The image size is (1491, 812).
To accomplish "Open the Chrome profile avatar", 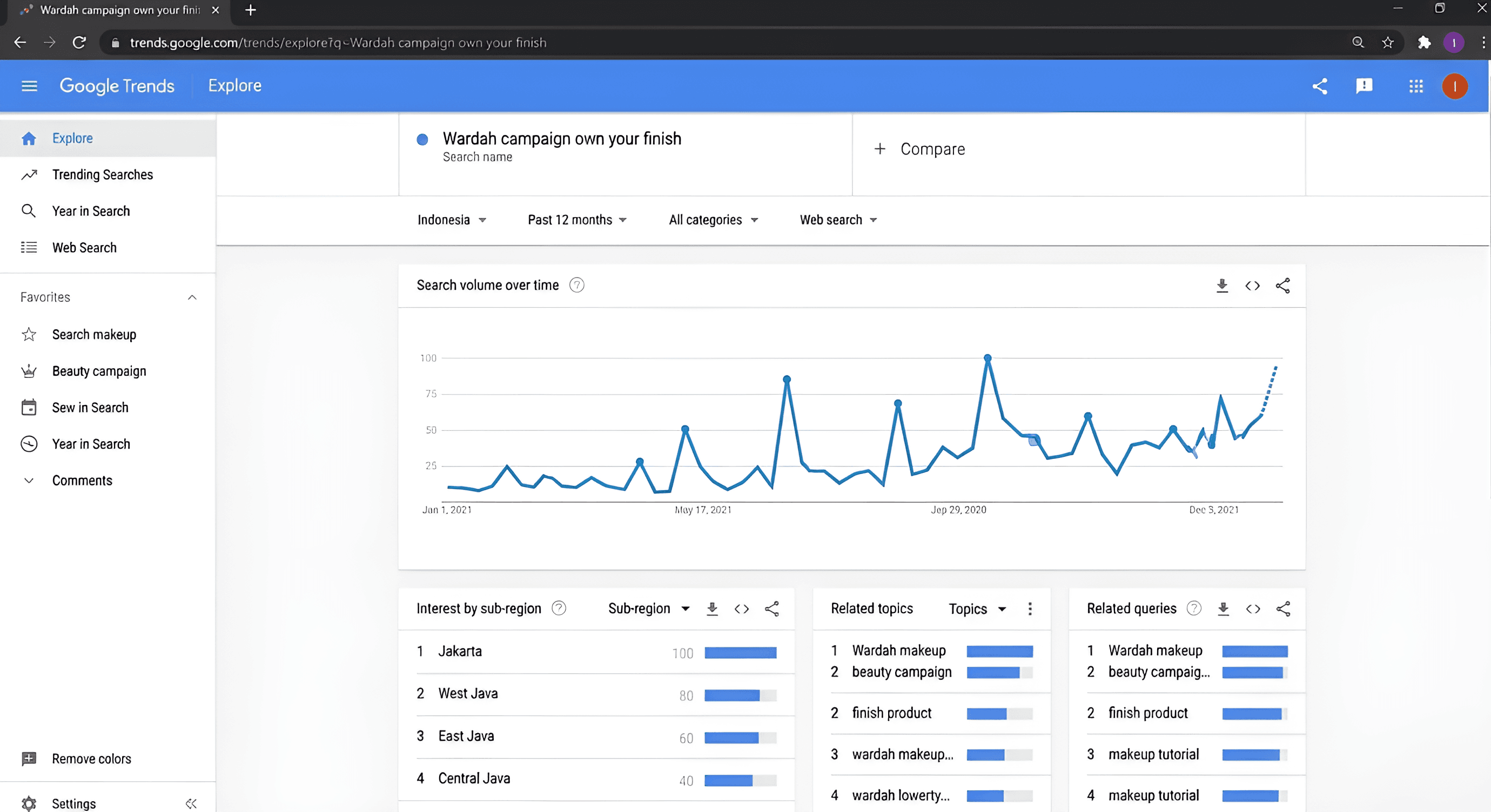I will [1454, 42].
